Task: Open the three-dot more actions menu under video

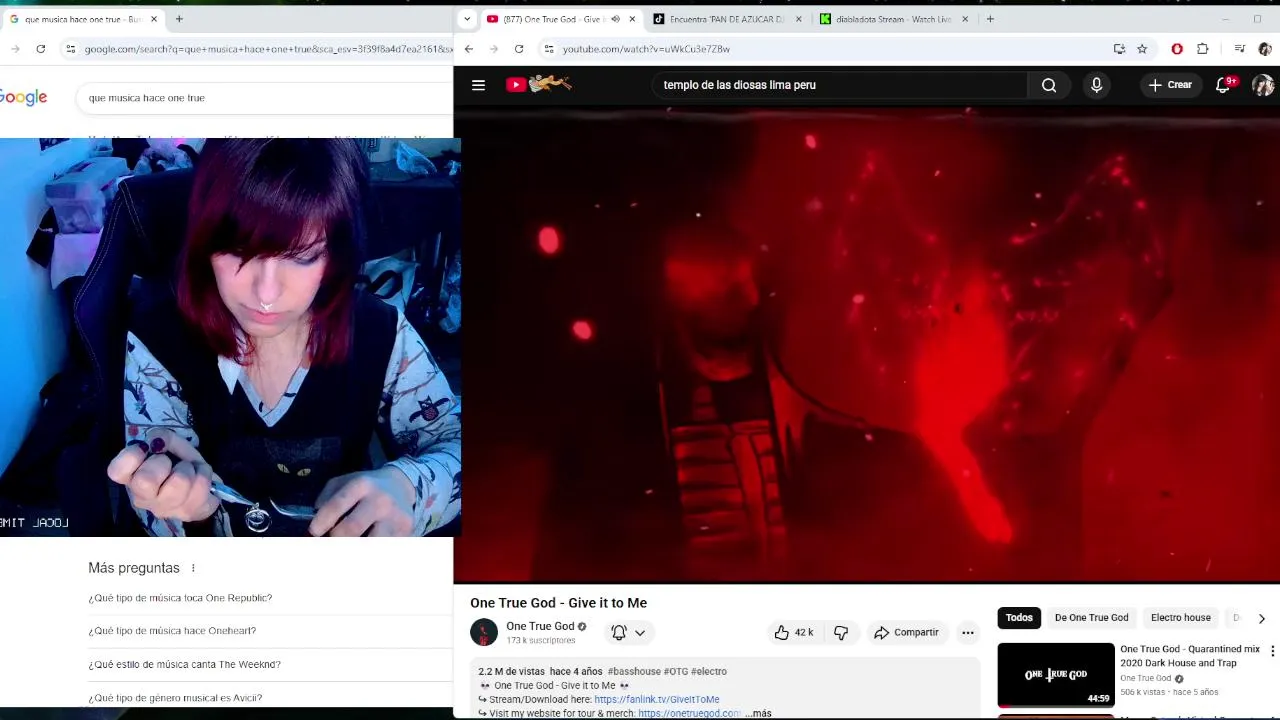Action: tap(967, 632)
